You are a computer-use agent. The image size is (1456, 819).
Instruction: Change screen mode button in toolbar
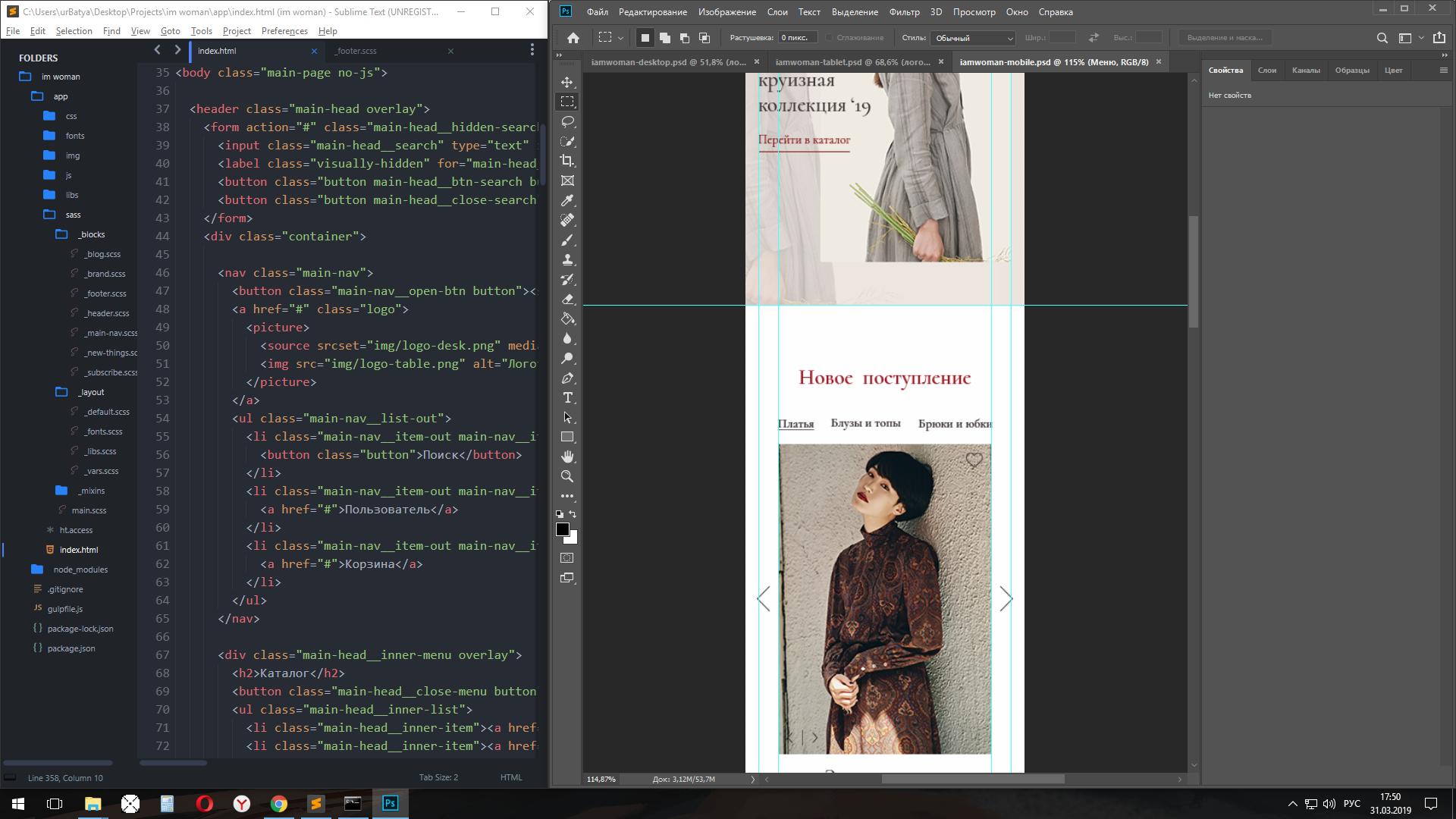[567, 578]
